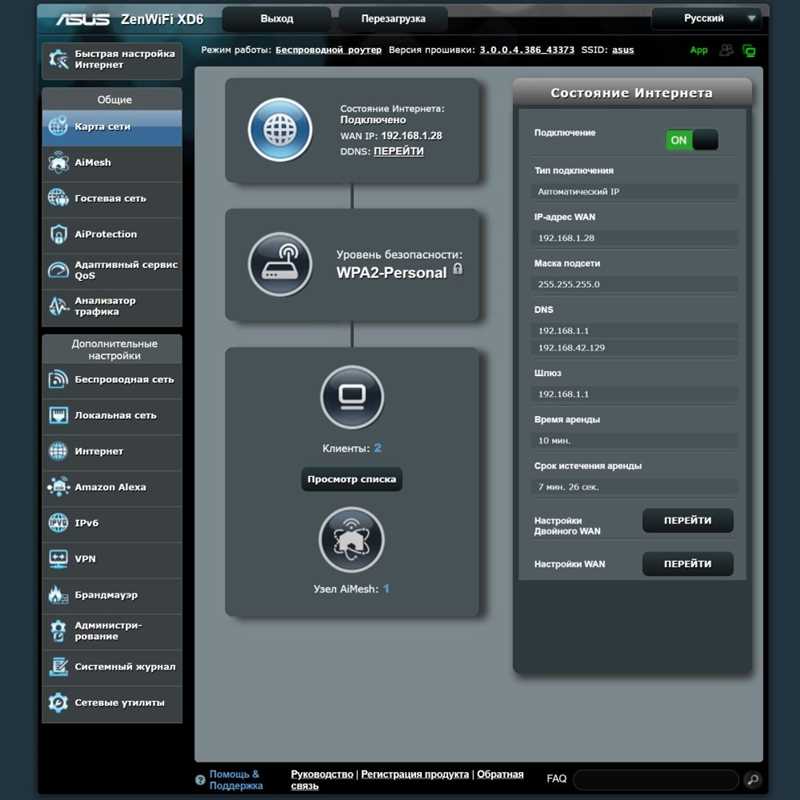Image resolution: width=800 pixels, height=800 pixels.
Task: Click the IPv6 icon
Action: (x=58, y=523)
